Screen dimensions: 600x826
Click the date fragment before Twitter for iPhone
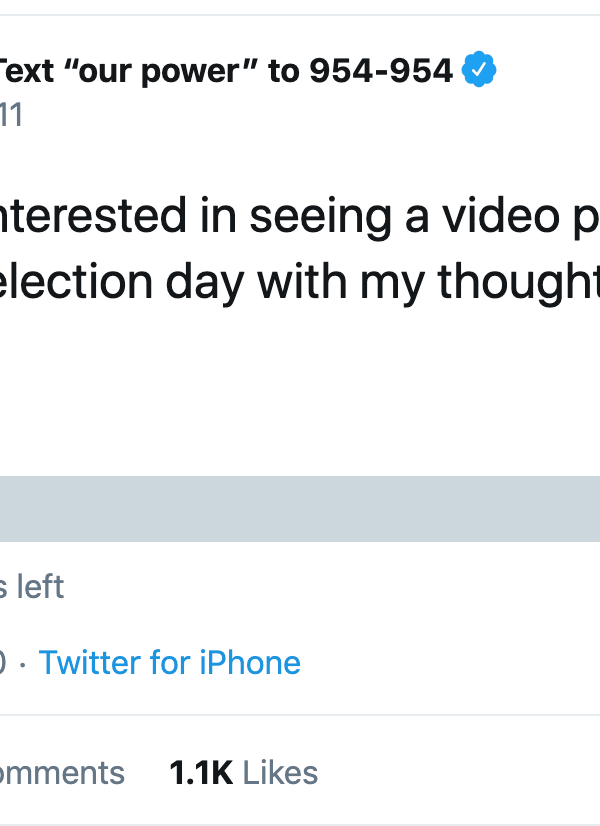pos(4,662)
